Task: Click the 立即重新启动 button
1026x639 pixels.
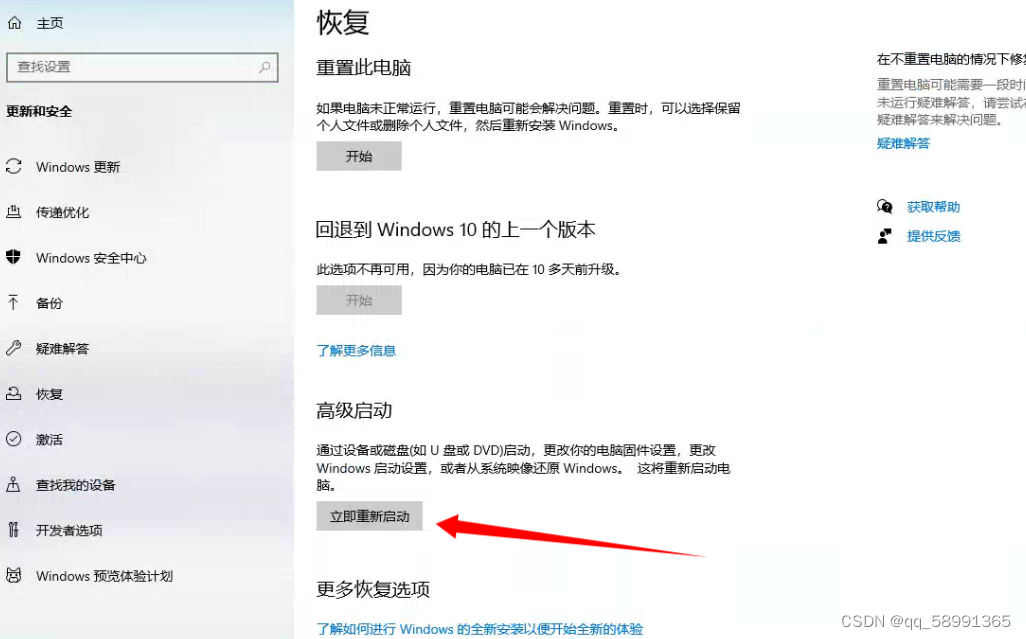Action: click(369, 516)
